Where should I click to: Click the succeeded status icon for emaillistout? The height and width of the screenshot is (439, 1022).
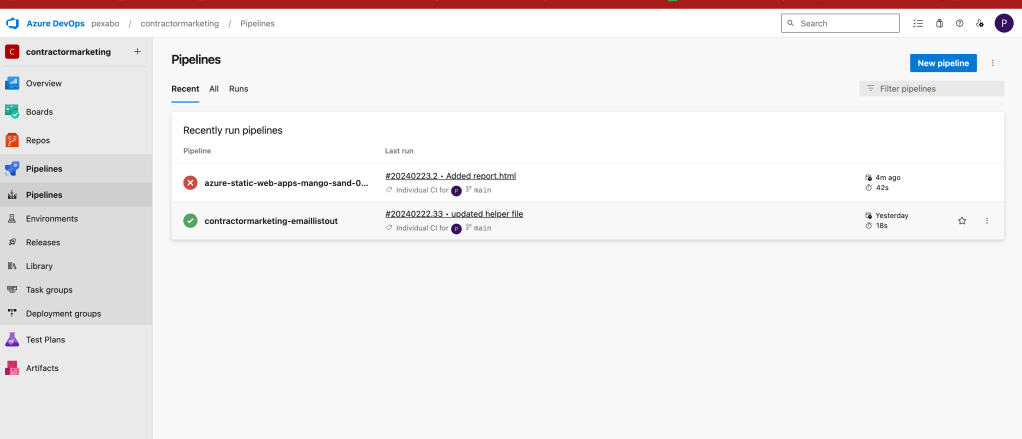pos(190,221)
